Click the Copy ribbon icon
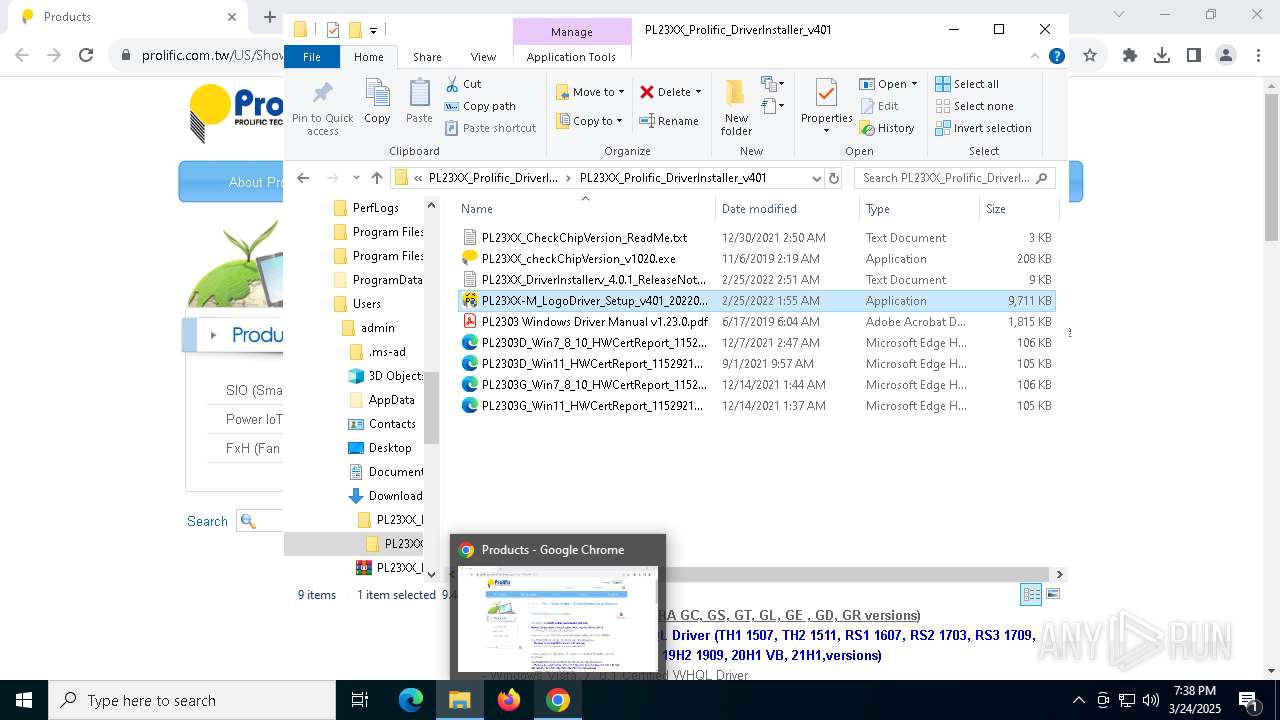The width and height of the screenshot is (1280, 720). point(377,101)
